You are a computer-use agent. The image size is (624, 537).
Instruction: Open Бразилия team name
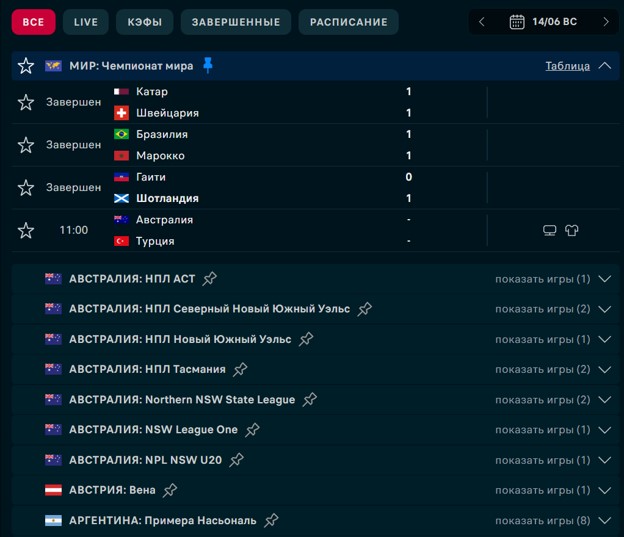point(162,134)
